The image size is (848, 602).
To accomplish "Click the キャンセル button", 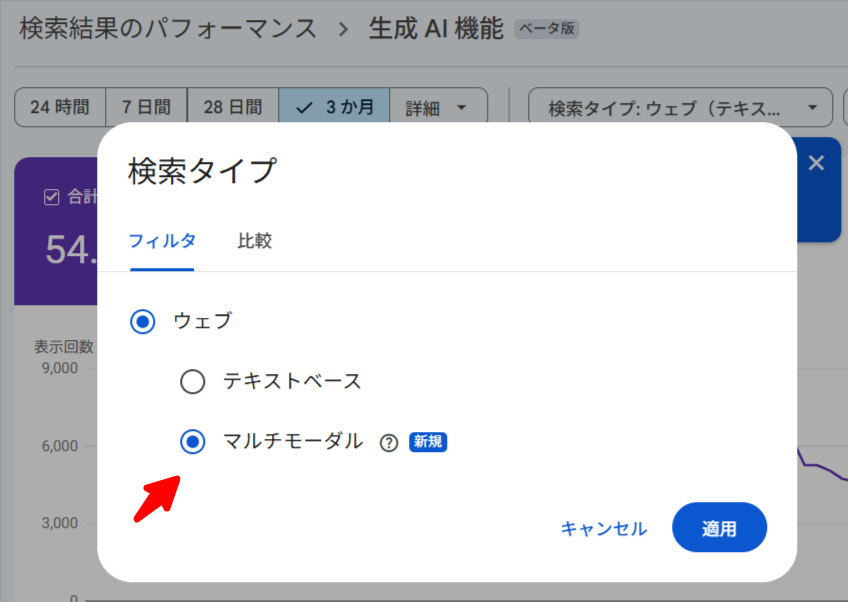I will click(x=604, y=528).
